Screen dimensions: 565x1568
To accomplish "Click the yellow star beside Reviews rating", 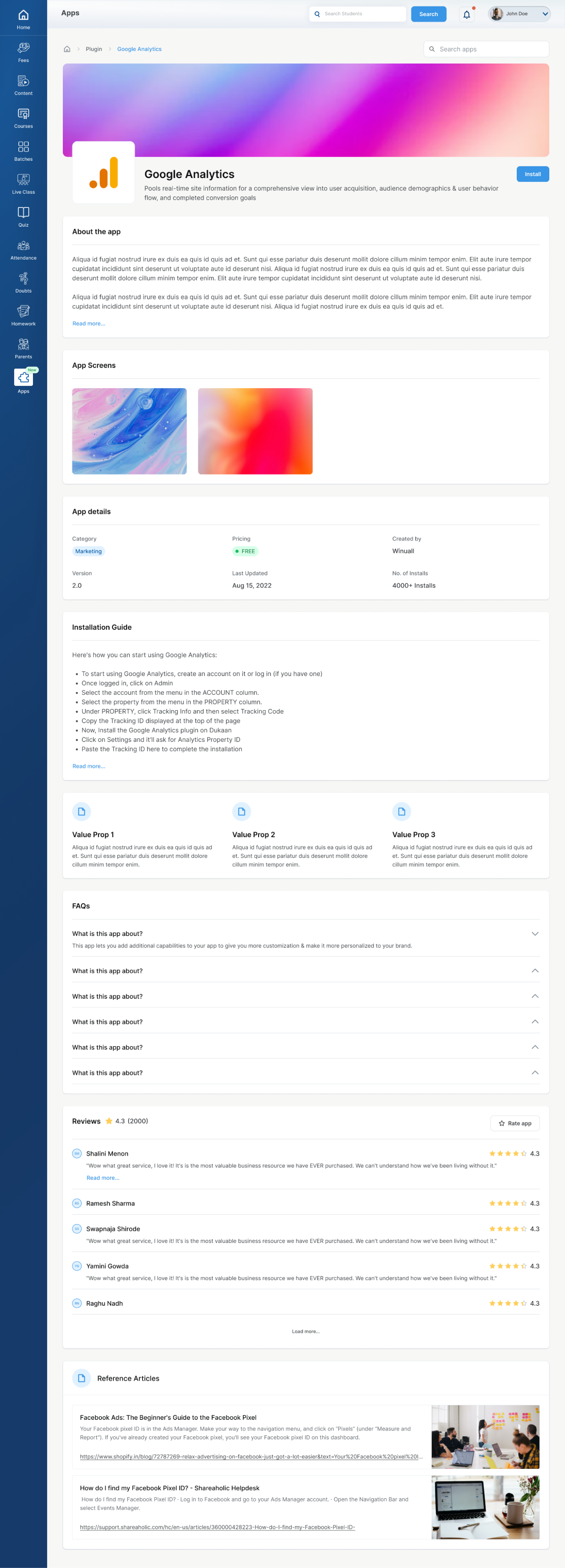I will [x=109, y=1121].
